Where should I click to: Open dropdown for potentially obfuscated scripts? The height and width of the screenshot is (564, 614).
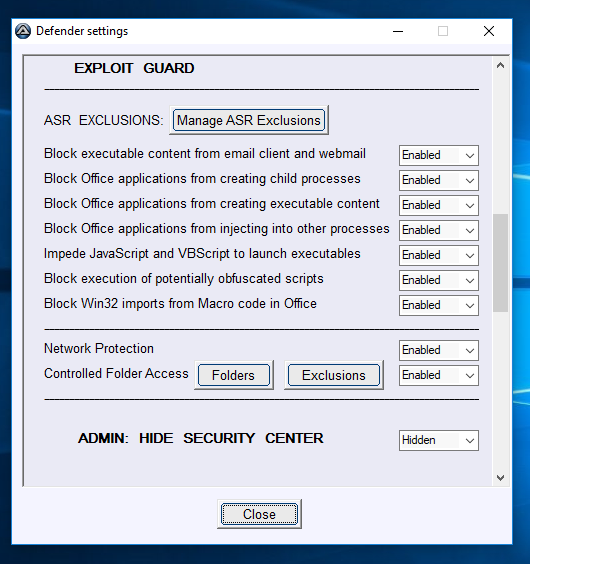click(439, 280)
